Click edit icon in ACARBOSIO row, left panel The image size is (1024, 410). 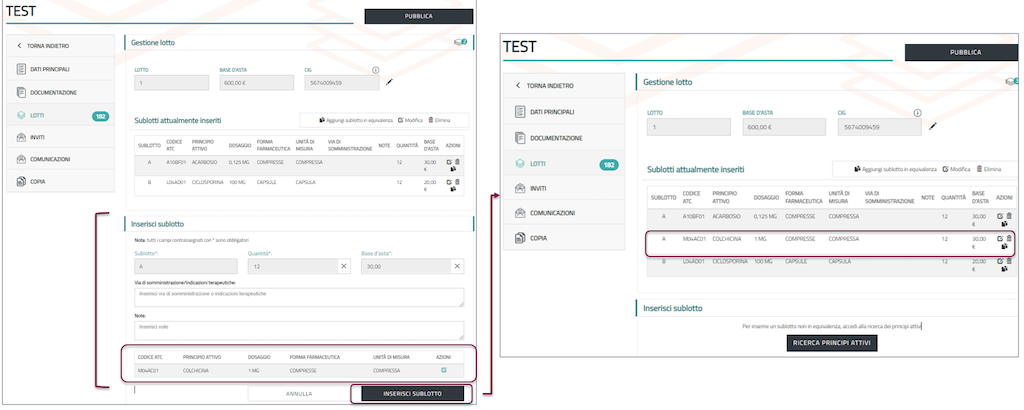click(450, 161)
